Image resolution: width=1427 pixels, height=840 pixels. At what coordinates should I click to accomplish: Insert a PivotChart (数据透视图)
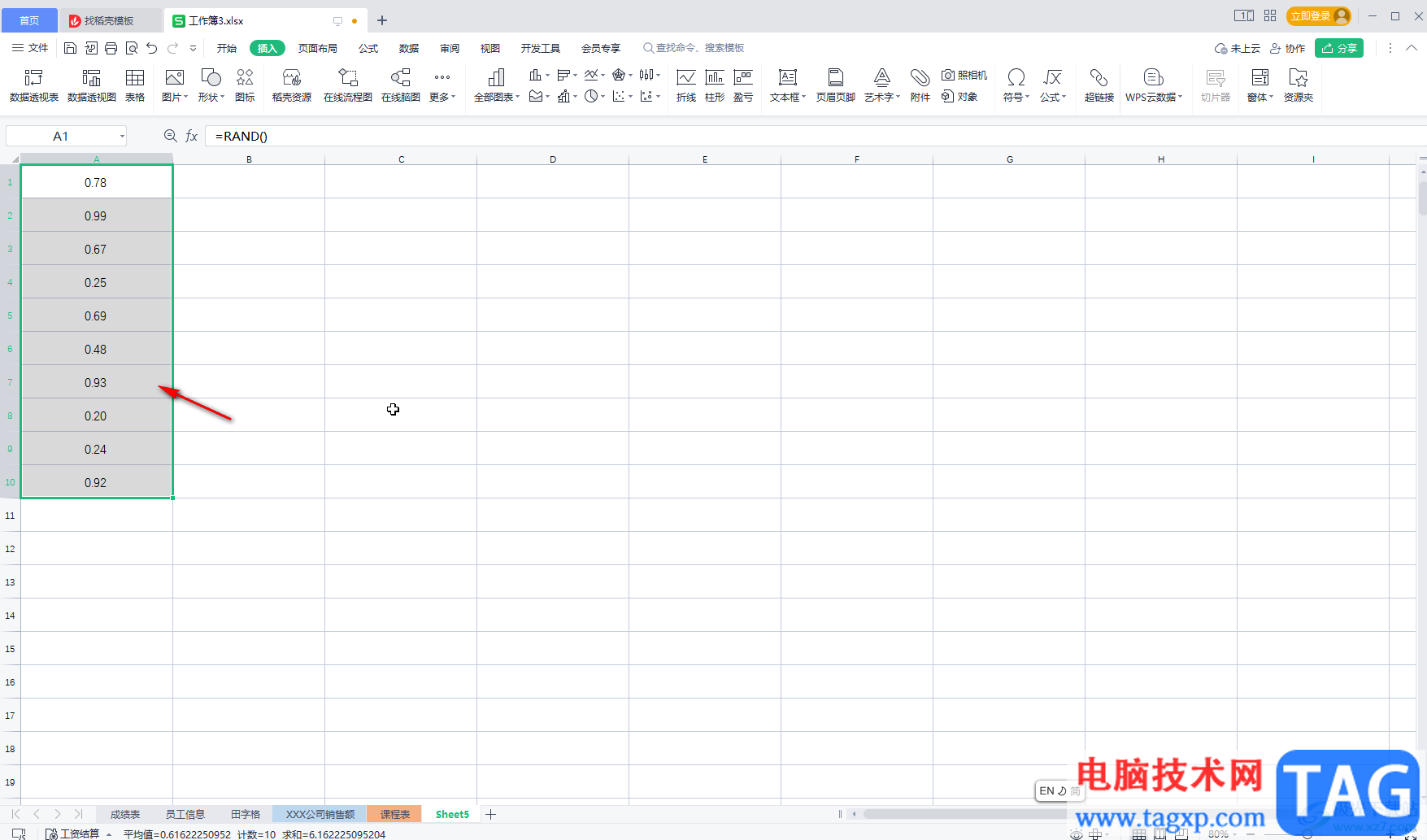[x=91, y=85]
